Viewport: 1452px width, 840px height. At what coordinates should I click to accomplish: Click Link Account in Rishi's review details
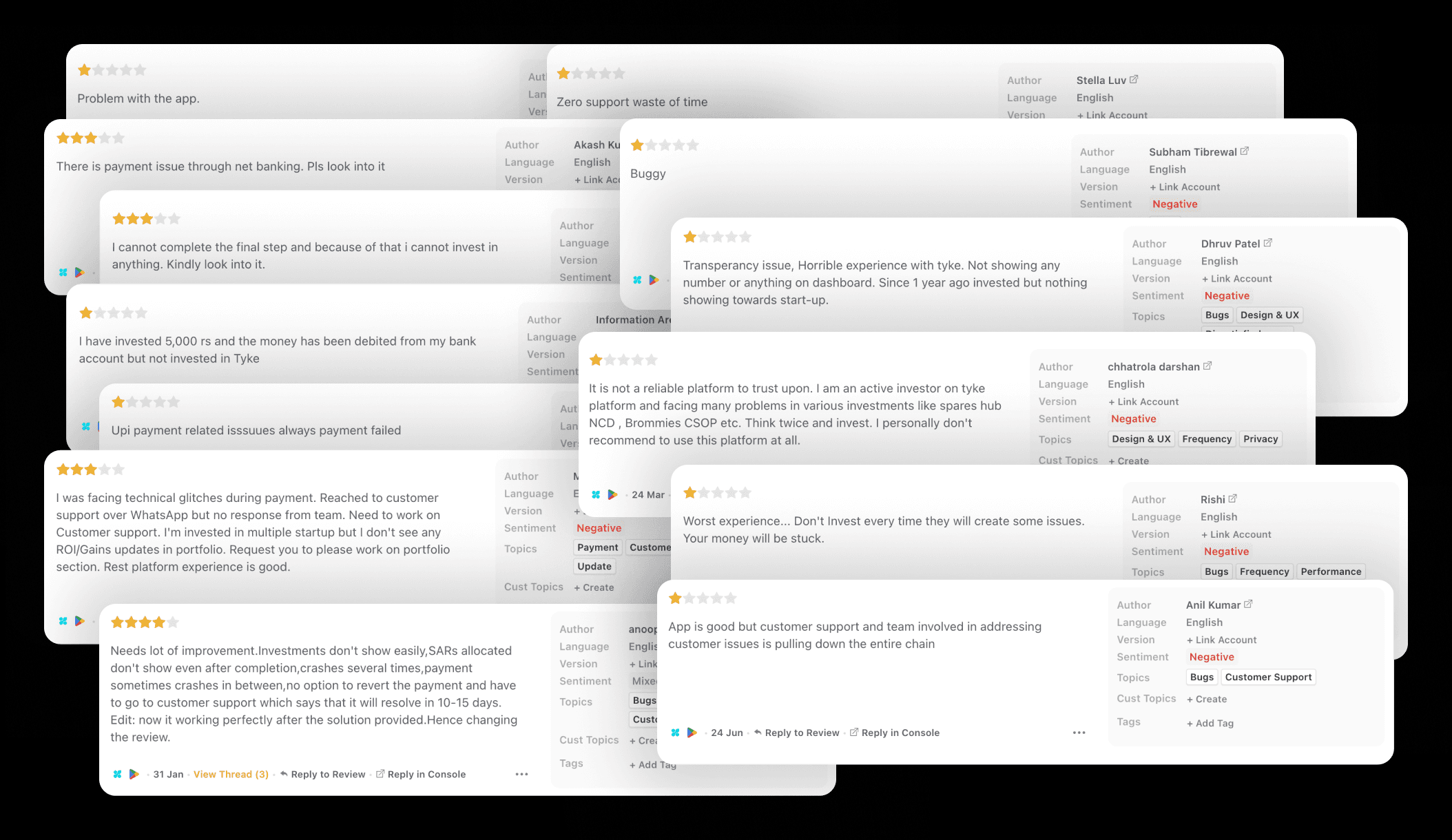click(1236, 534)
